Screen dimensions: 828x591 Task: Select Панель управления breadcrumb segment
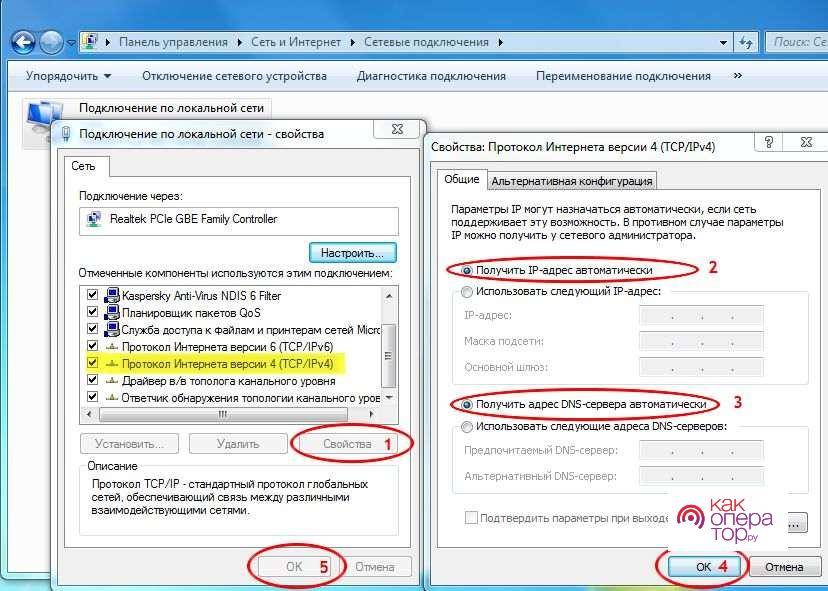coord(173,42)
